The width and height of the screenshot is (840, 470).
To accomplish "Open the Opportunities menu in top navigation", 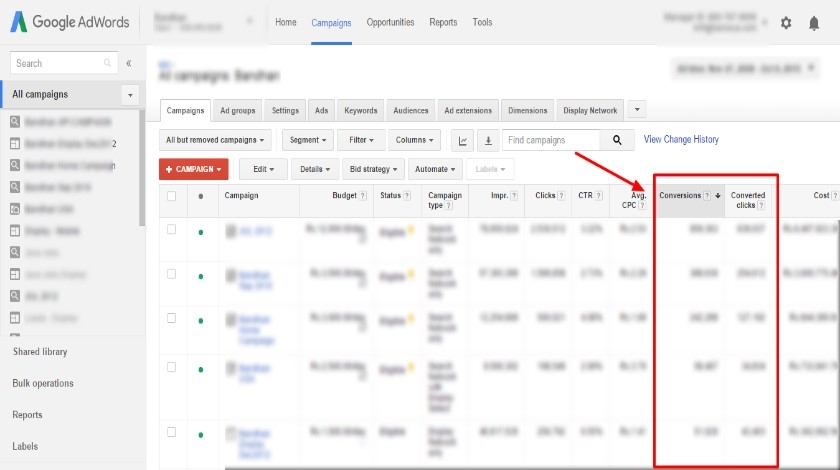I will tap(390, 22).
